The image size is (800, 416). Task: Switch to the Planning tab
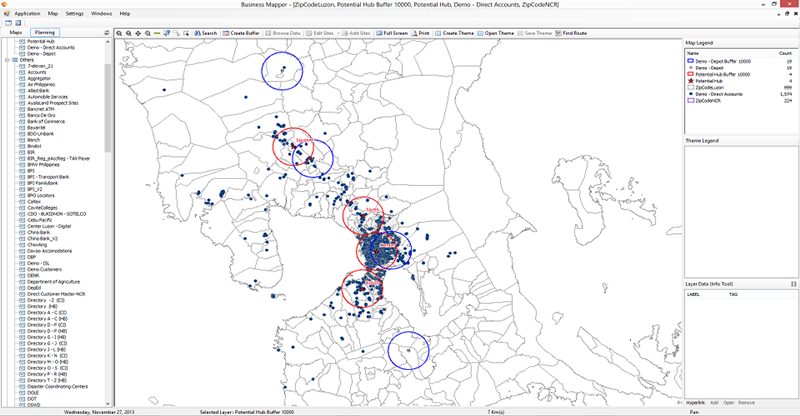pos(45,33)
